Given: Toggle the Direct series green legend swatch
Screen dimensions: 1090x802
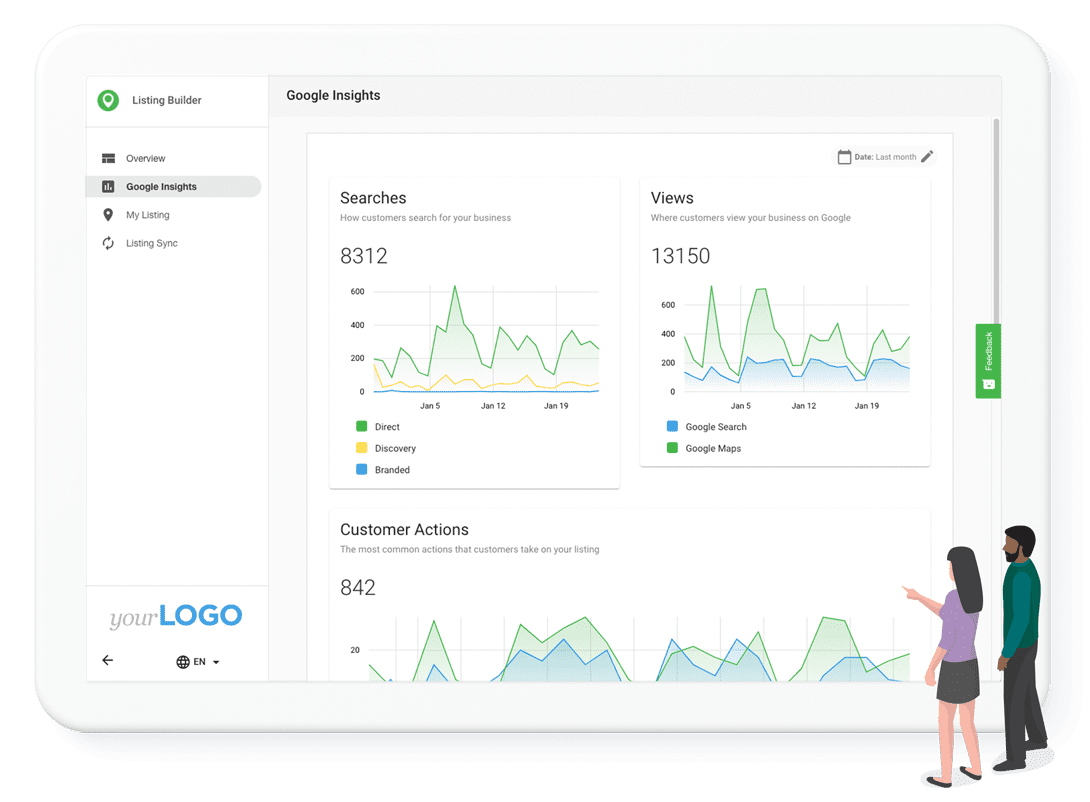Looking at the screenshot, I should click(x=361, y=426).
